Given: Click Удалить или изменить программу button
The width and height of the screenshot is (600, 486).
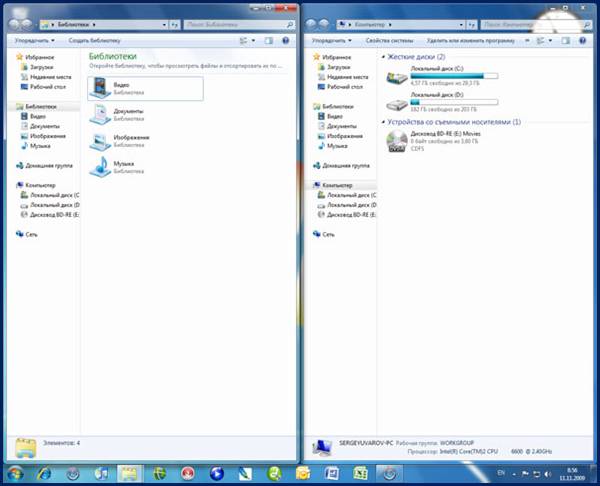Looking at the screenshot, I should pyautogui.click(x=471, y=40).
